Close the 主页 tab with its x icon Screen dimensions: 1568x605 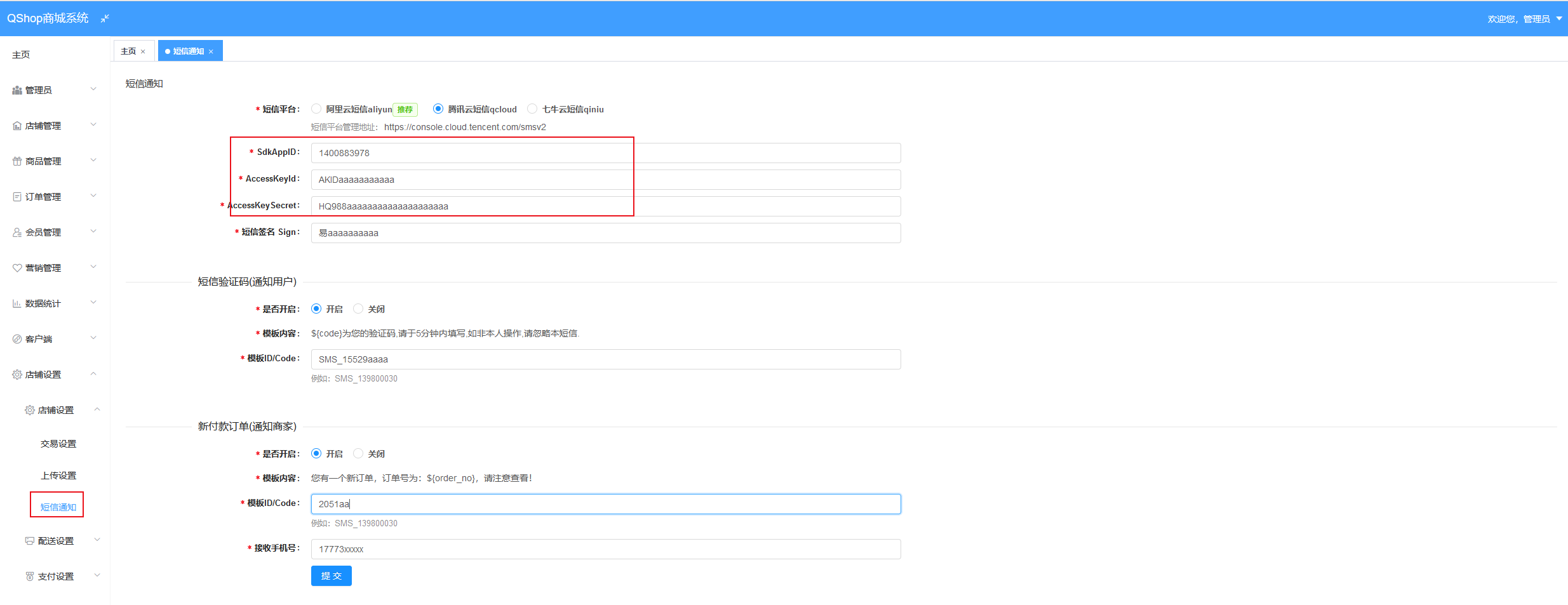[x=143, y=51]
